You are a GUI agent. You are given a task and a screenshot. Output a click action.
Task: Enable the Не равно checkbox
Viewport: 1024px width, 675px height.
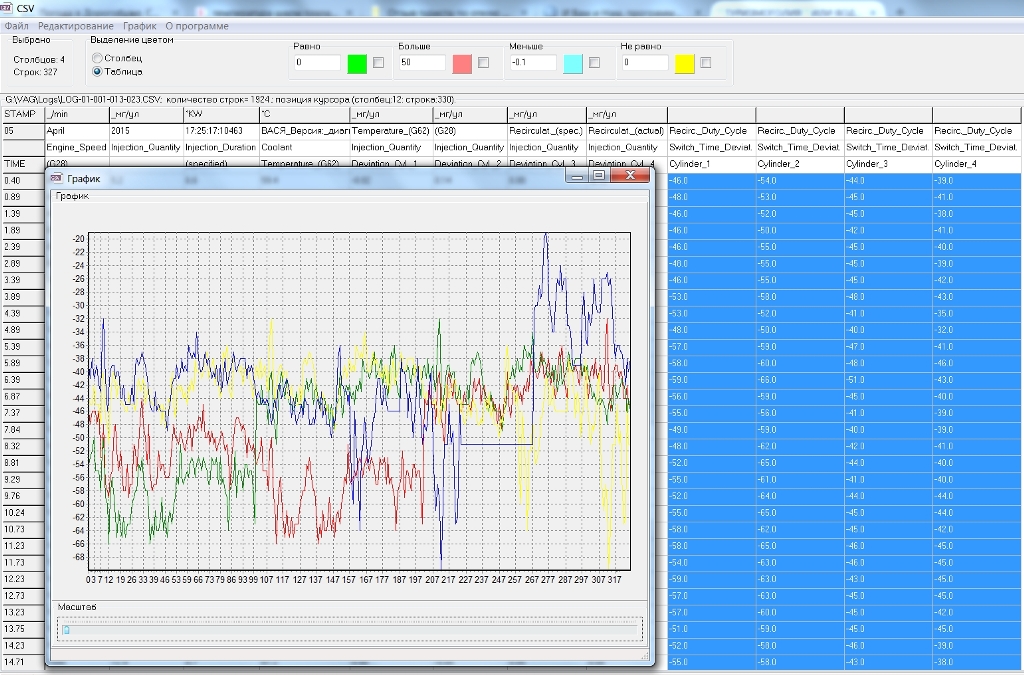(705, 63)
